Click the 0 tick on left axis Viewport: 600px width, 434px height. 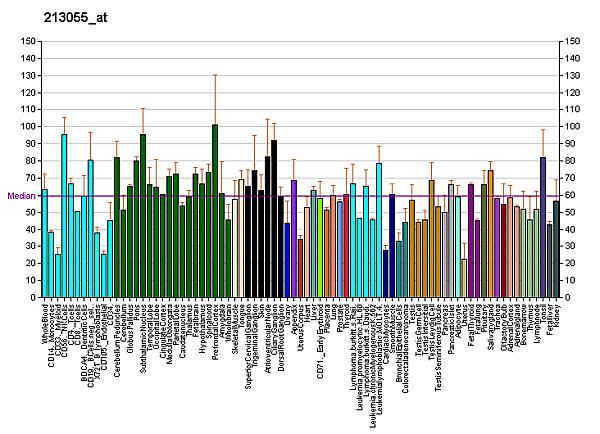(x=31, y=297)
